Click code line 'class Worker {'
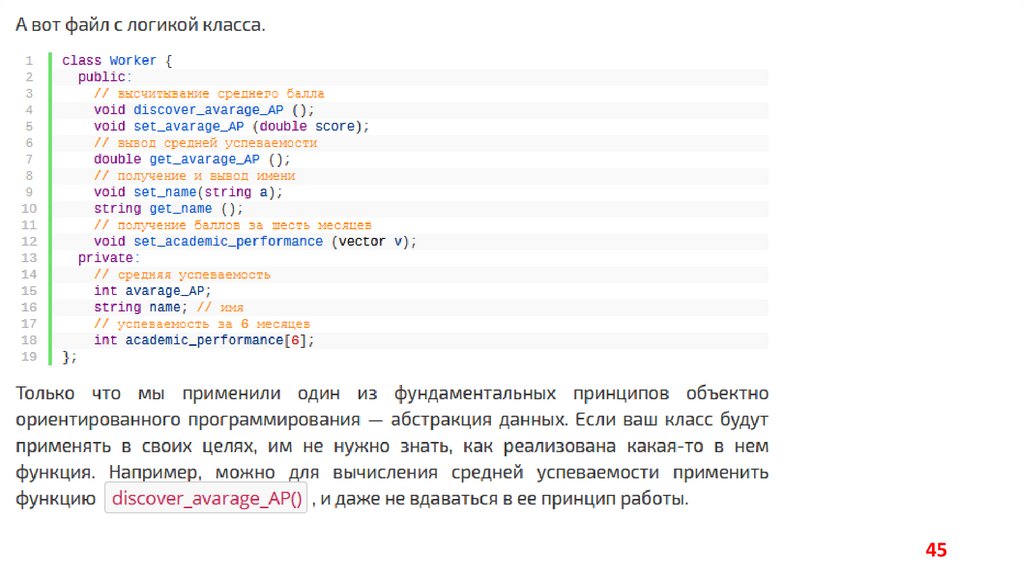The image size is (1024, 574). (x=117, y=61)
